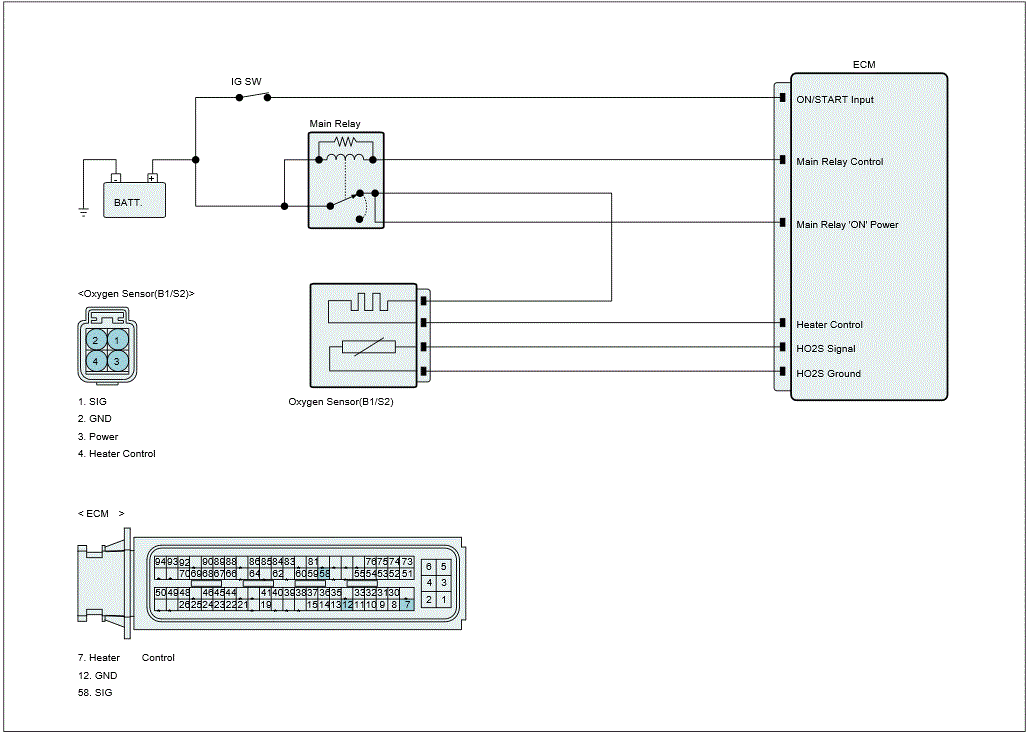Click the HO2S Signal terminal label

pos(825,349)
